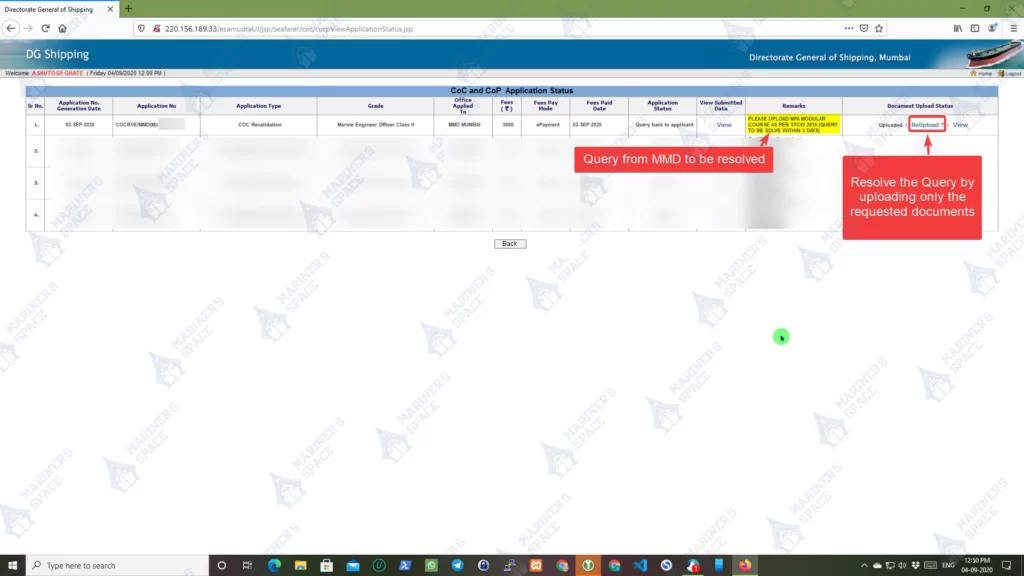Open Microsoft Store from taskbar
This screenshot has width=1024, height=576.
(x=327, y=566)
